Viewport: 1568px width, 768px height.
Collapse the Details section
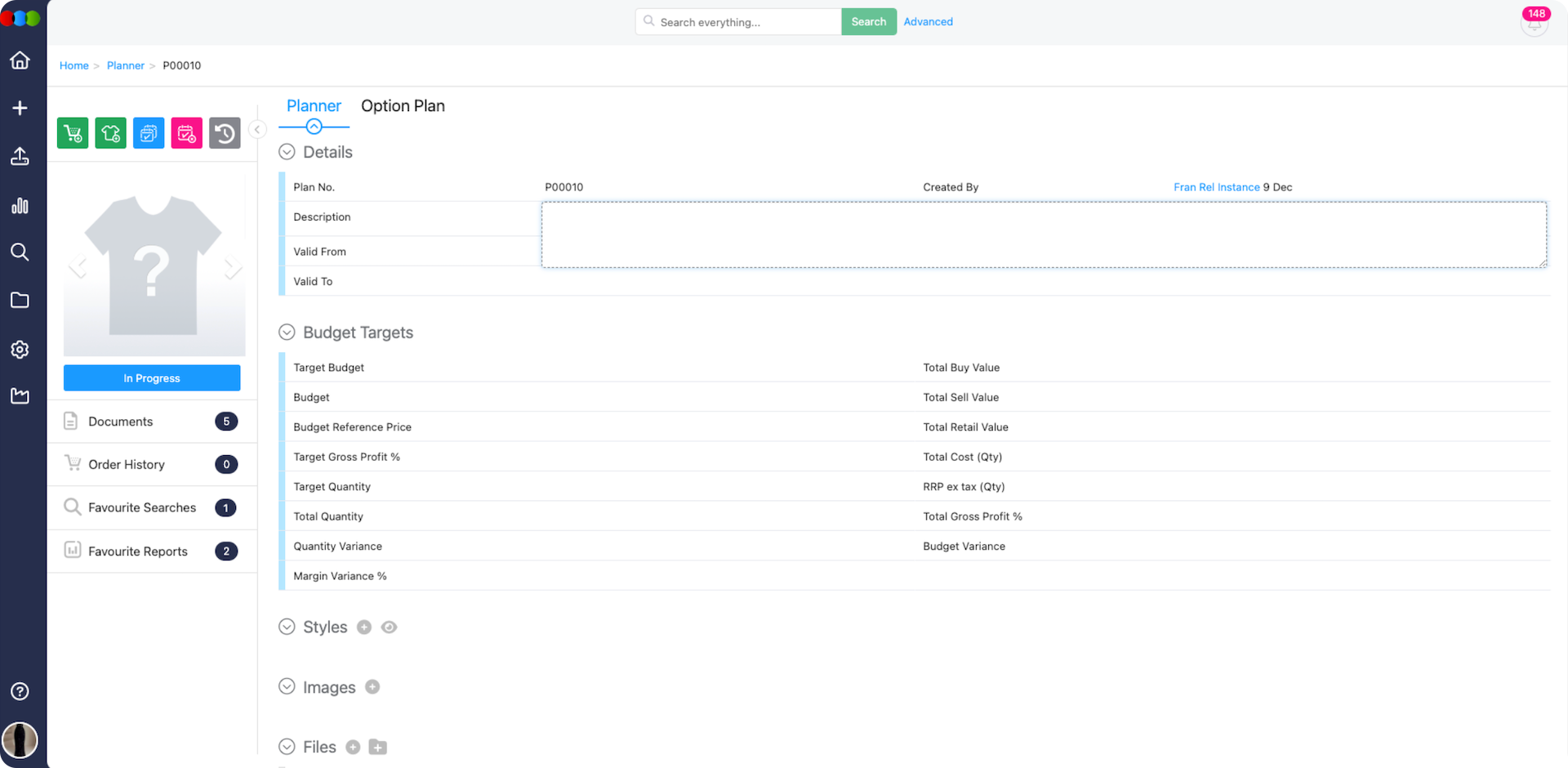[x=287, y=152]
